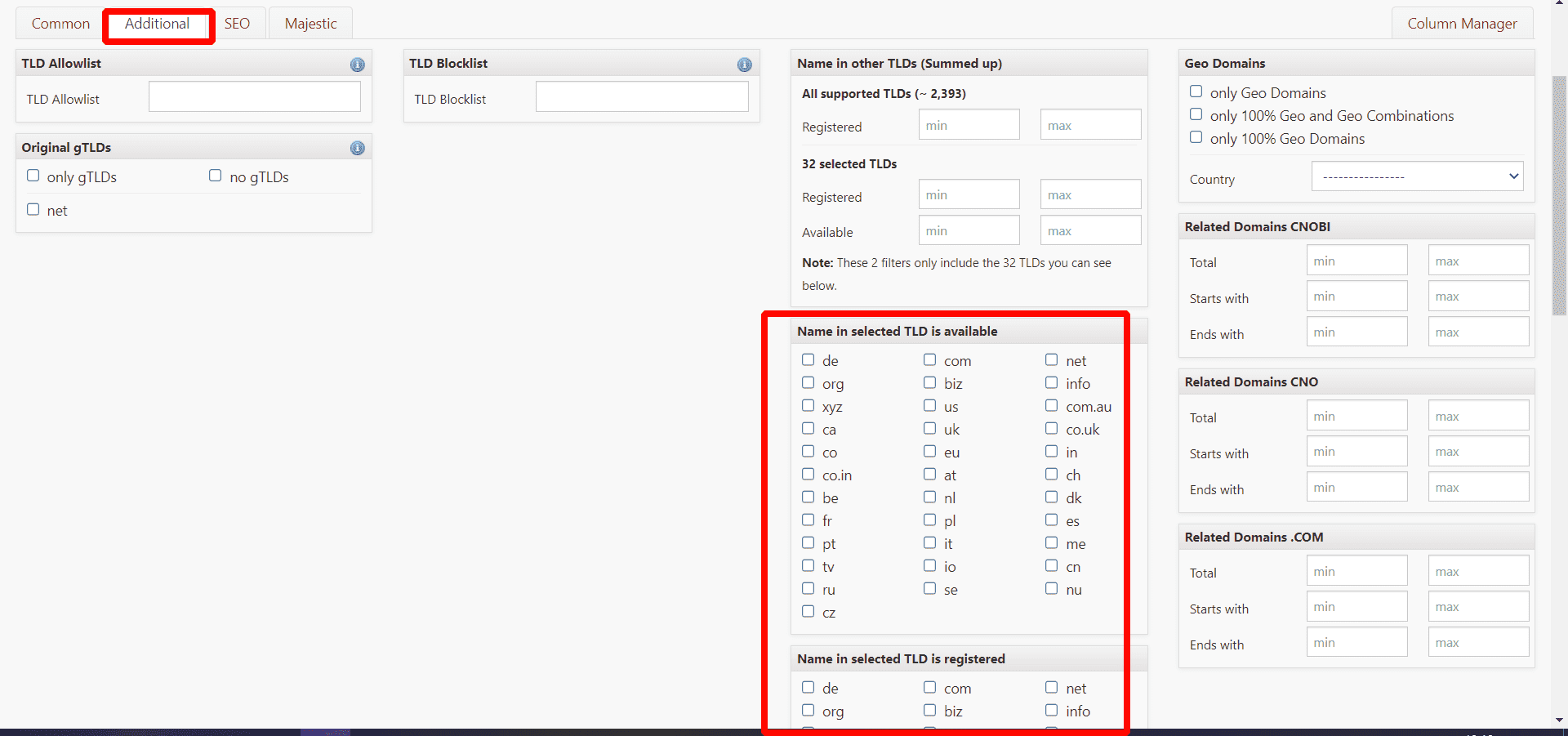Go to the Majestic tab
This screenshot has width=1568, height=736.
[x=310, y=24]
